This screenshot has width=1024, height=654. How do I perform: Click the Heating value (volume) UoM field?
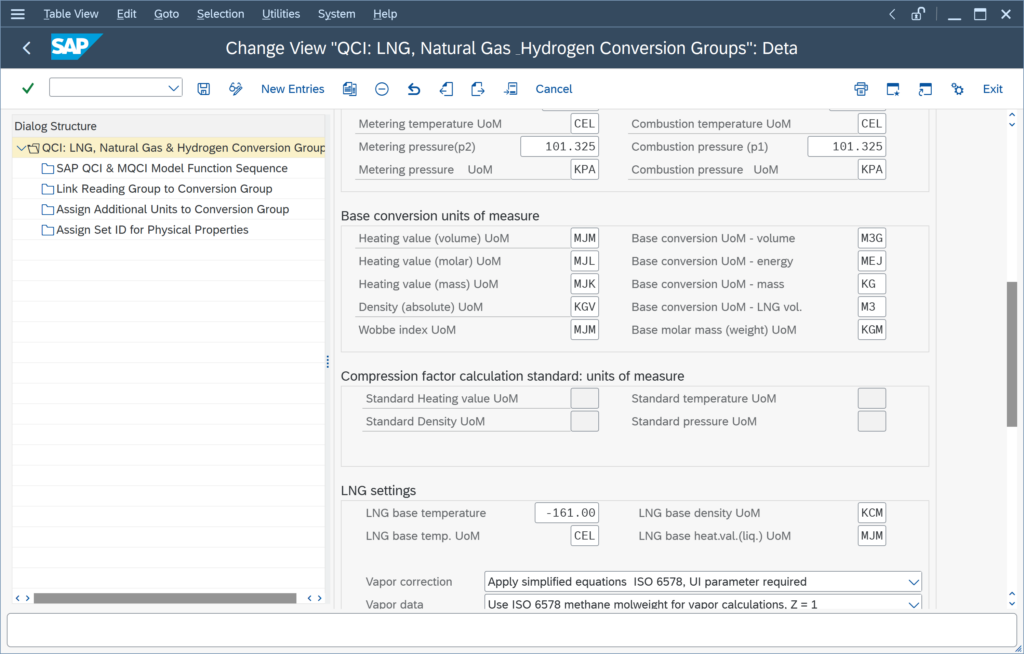tap(584, 238)
